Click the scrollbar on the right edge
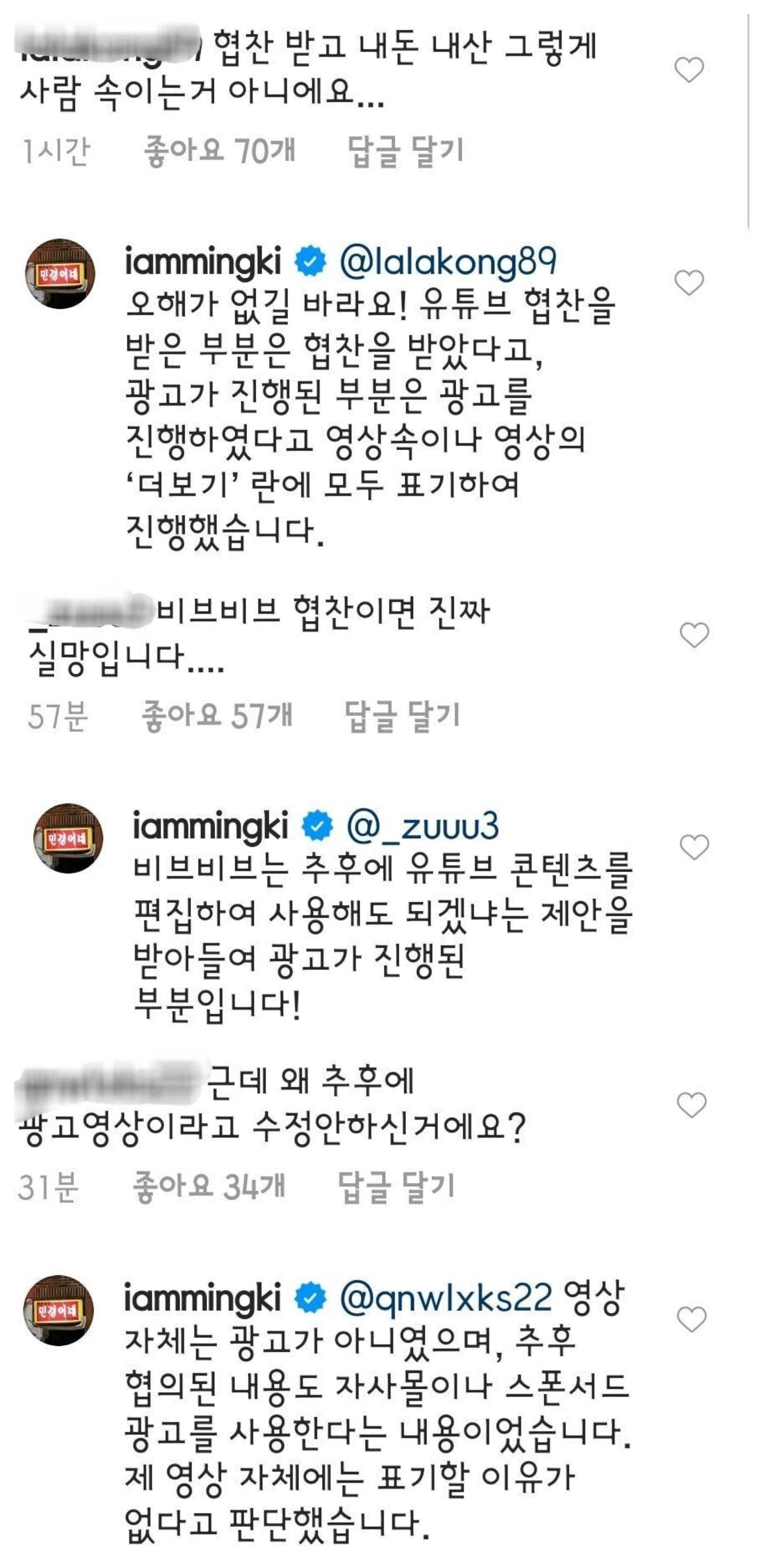 click(748, 122)
